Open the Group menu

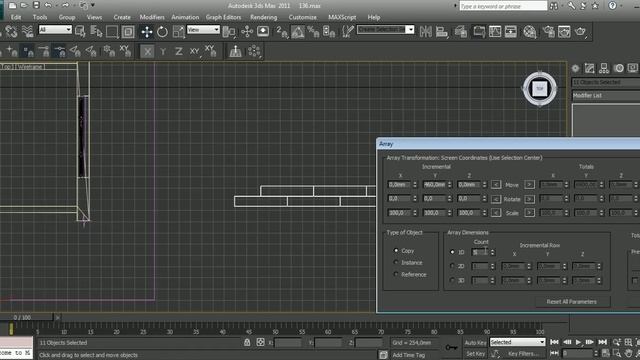tap(67, 17)
